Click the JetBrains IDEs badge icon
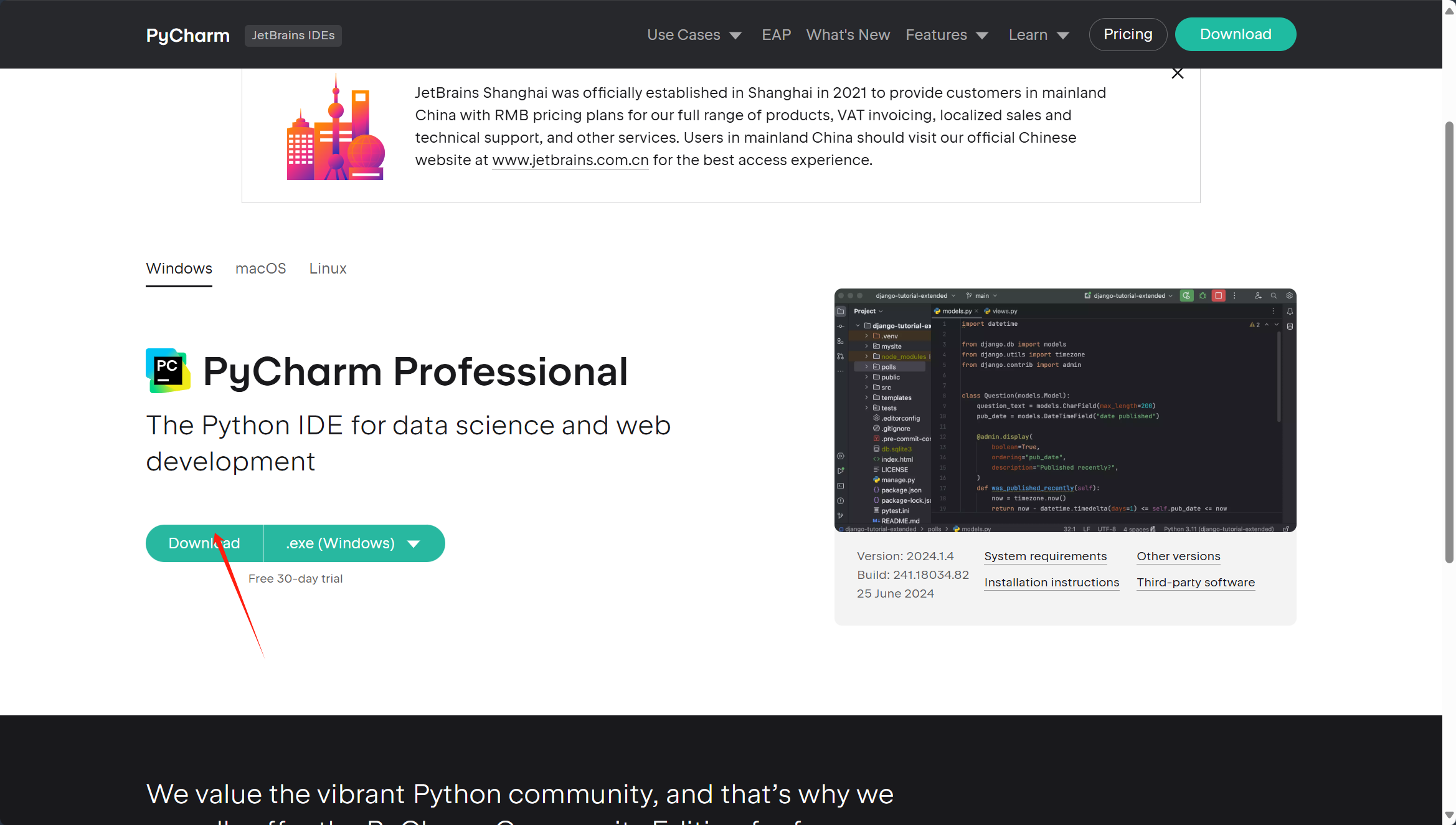1456x825 pixels. pos(292,35)
